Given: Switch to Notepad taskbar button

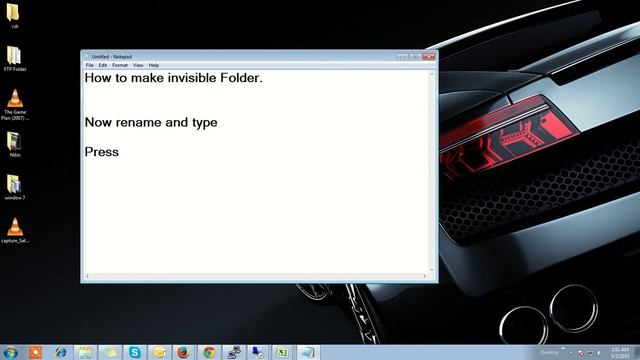Looking at the screenshot, I should click(307, 352).
